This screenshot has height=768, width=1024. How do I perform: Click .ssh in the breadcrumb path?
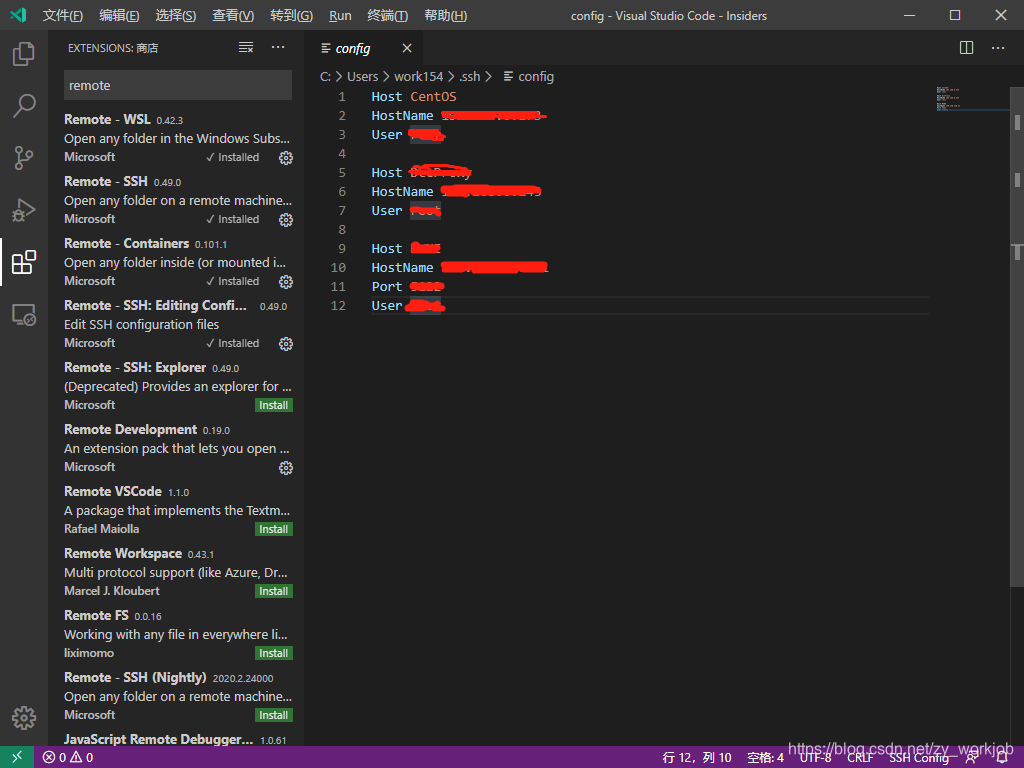click(x=470, y=76)
